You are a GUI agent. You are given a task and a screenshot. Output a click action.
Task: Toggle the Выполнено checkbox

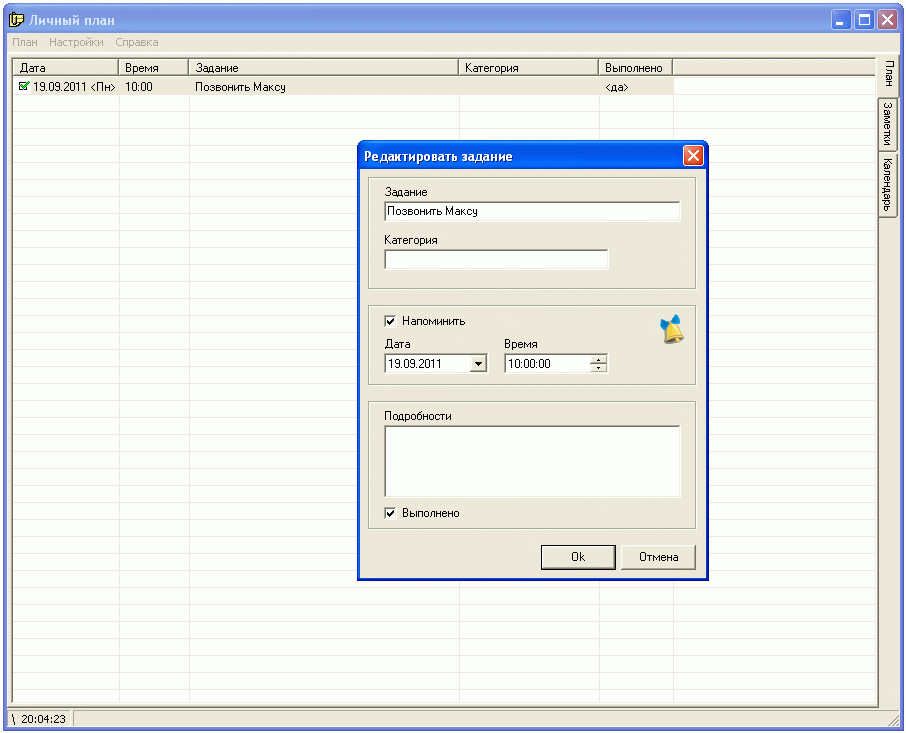[x=390, y=513]
